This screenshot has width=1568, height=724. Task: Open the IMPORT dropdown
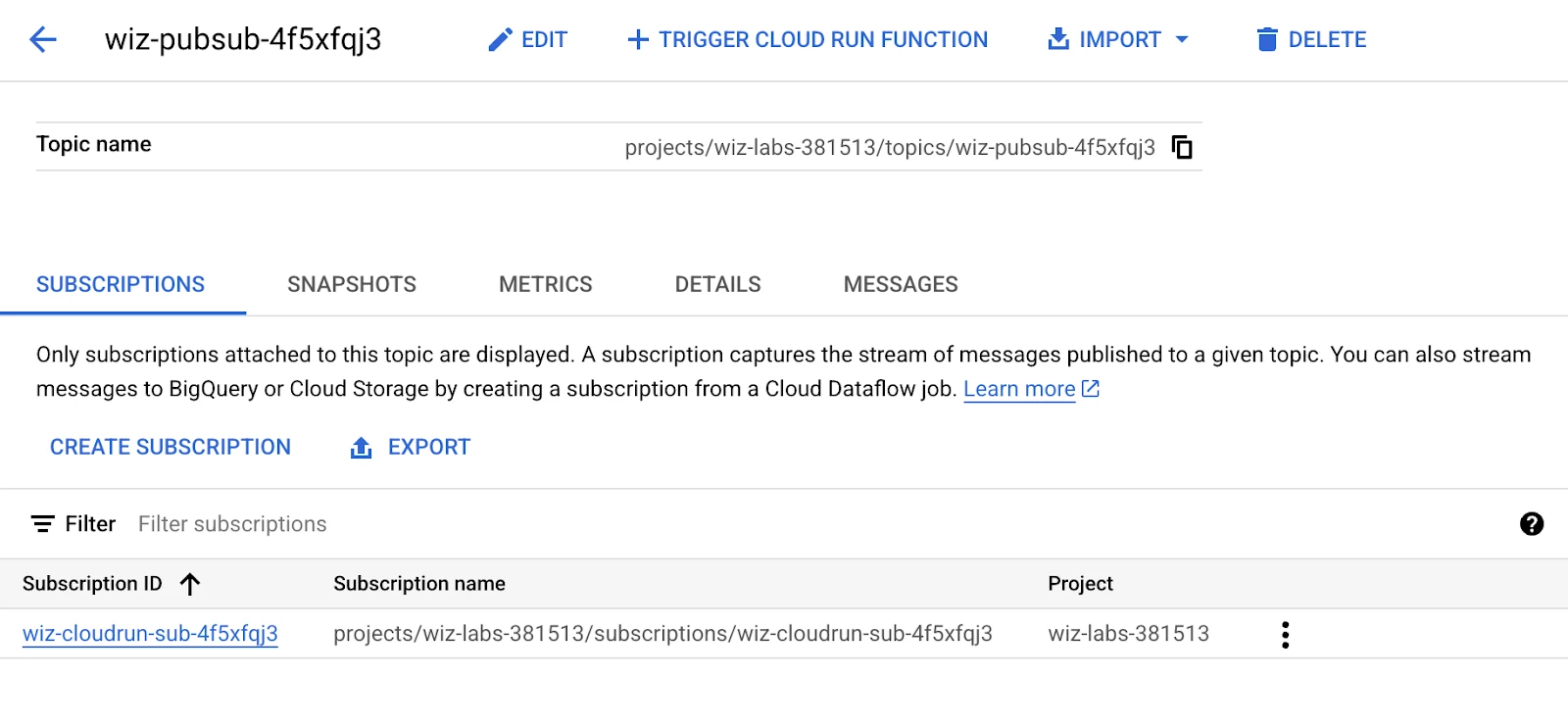[1118, 39]
